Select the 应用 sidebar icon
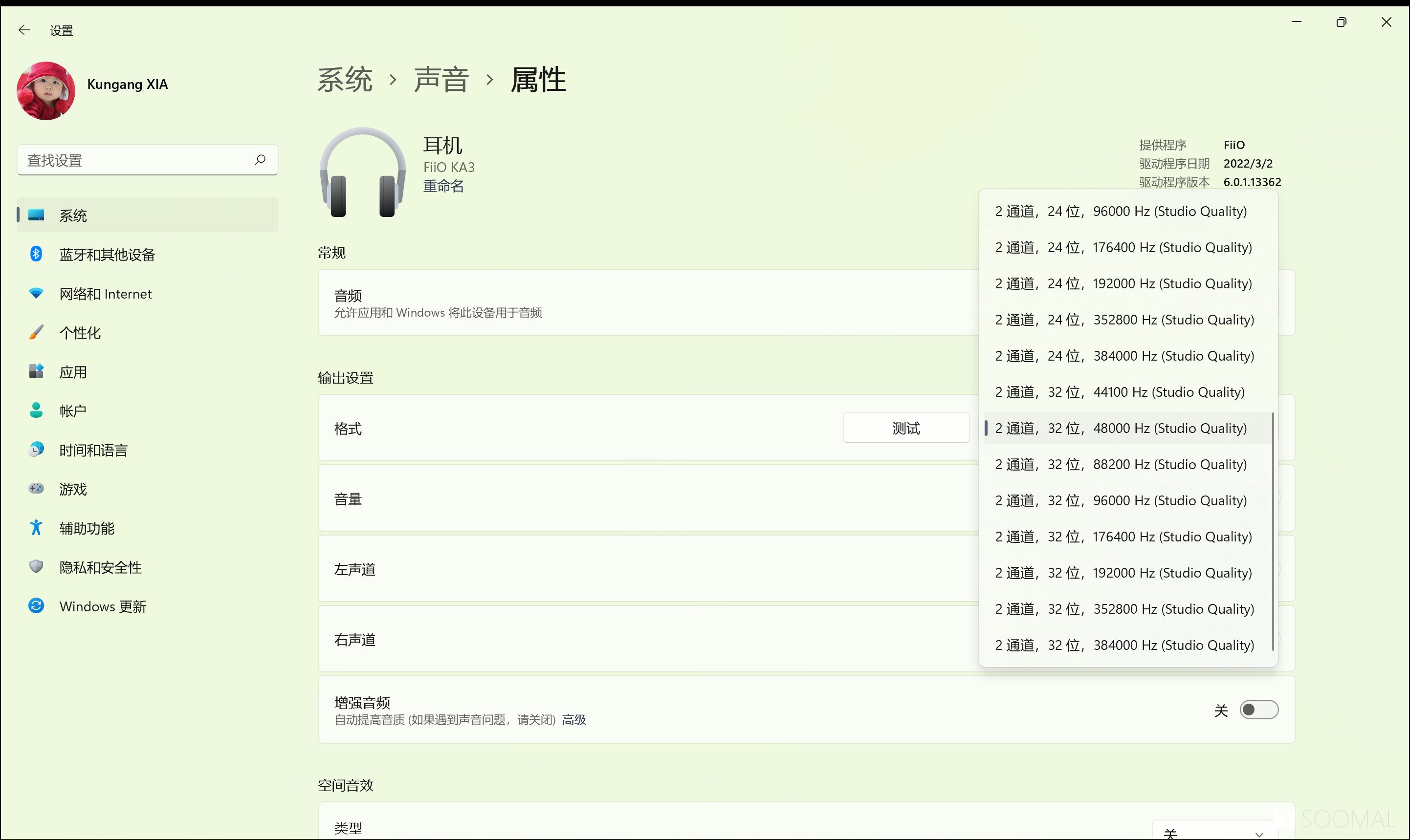The width and height of the screenshot is (1410, 840). (36, 371)
